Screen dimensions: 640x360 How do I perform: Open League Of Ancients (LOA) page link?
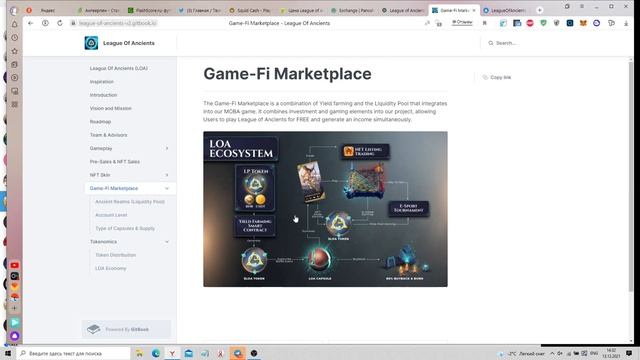coord(119,69)
